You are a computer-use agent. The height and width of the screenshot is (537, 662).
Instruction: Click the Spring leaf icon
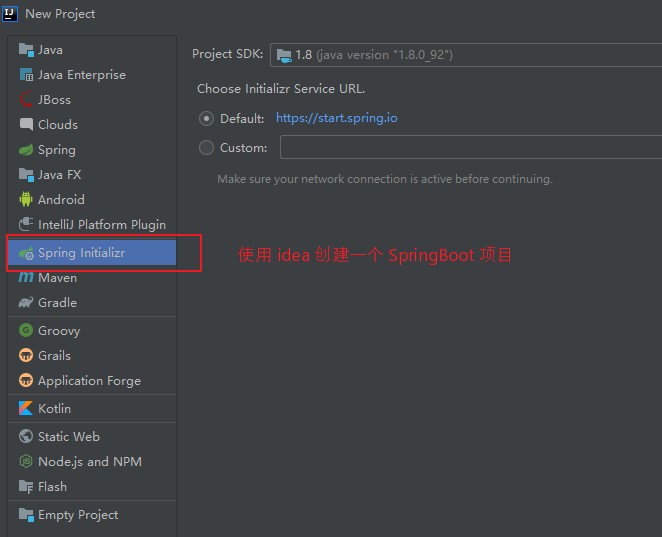26,150
